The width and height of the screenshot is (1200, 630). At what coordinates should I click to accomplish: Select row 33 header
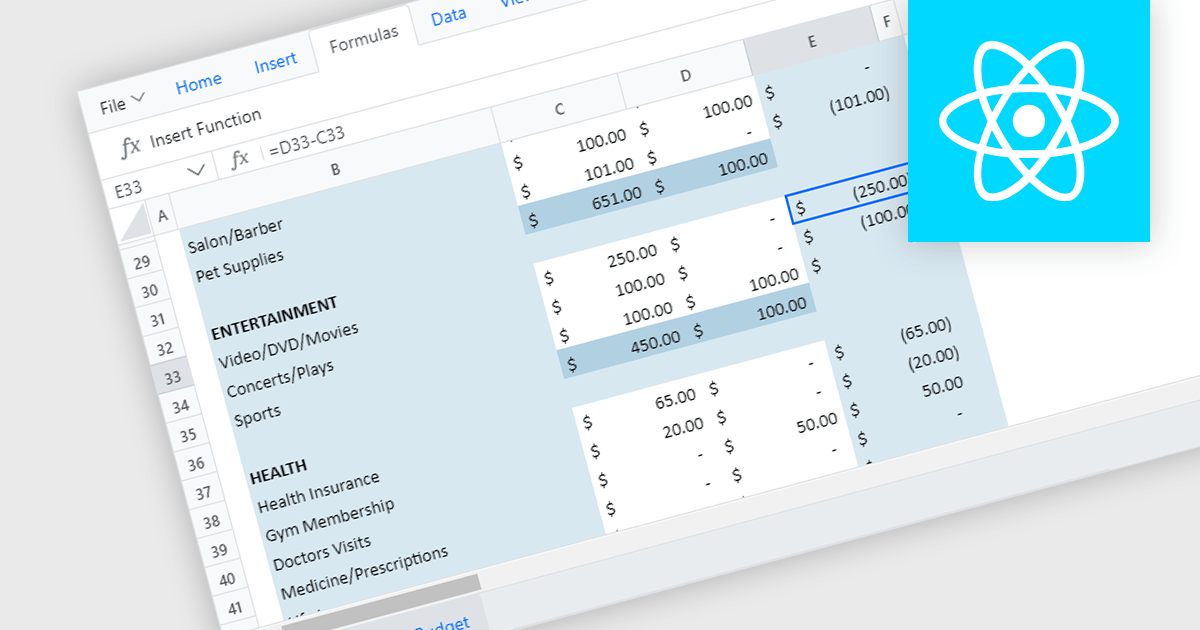(x=174, y=376)
